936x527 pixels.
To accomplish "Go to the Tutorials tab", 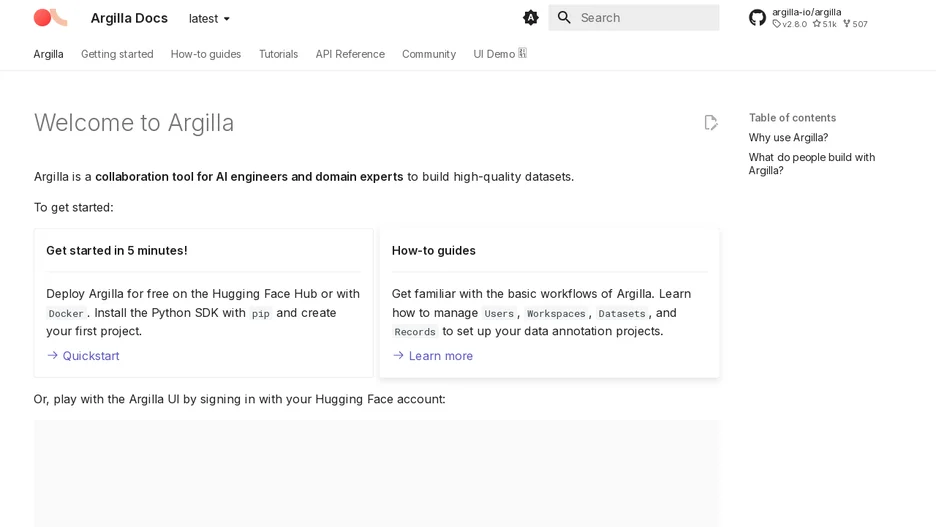I will pos(278,54).
